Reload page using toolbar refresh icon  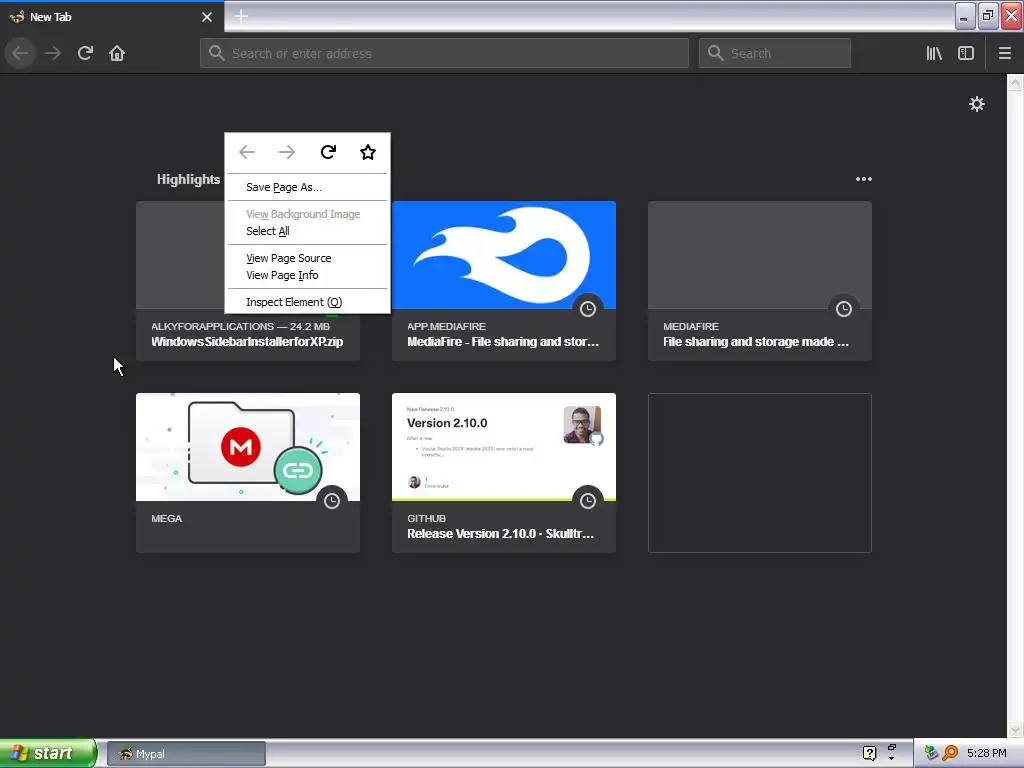pyautogui.click(x=85, y=53)
